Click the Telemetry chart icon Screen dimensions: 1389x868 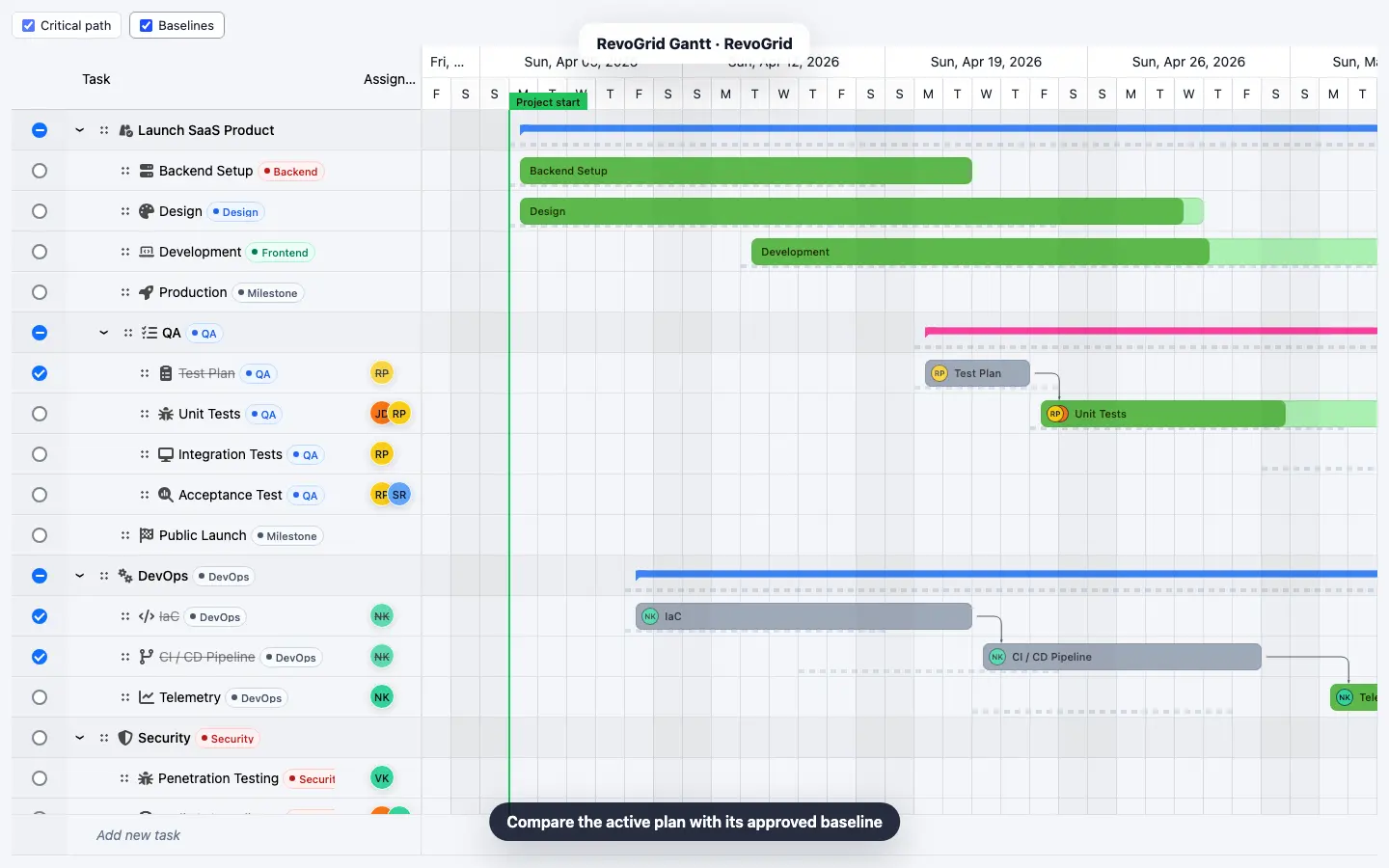pos(147,697)
